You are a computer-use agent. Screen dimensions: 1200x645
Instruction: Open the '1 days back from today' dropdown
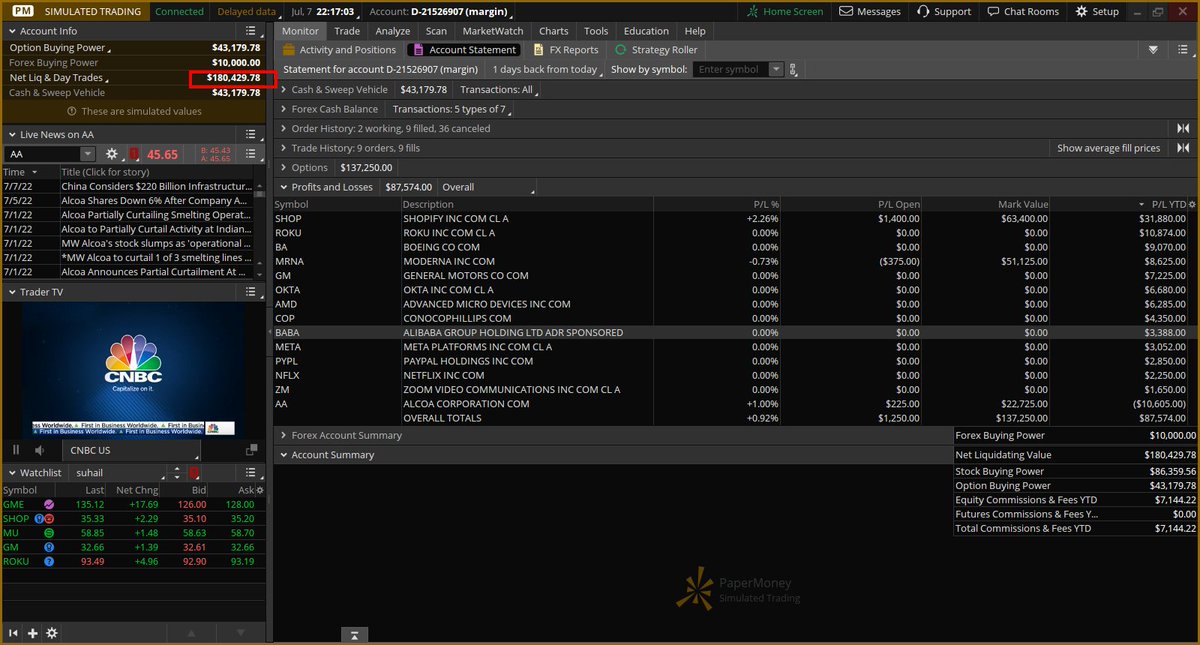pyautogui.click(x=548, y=70)
